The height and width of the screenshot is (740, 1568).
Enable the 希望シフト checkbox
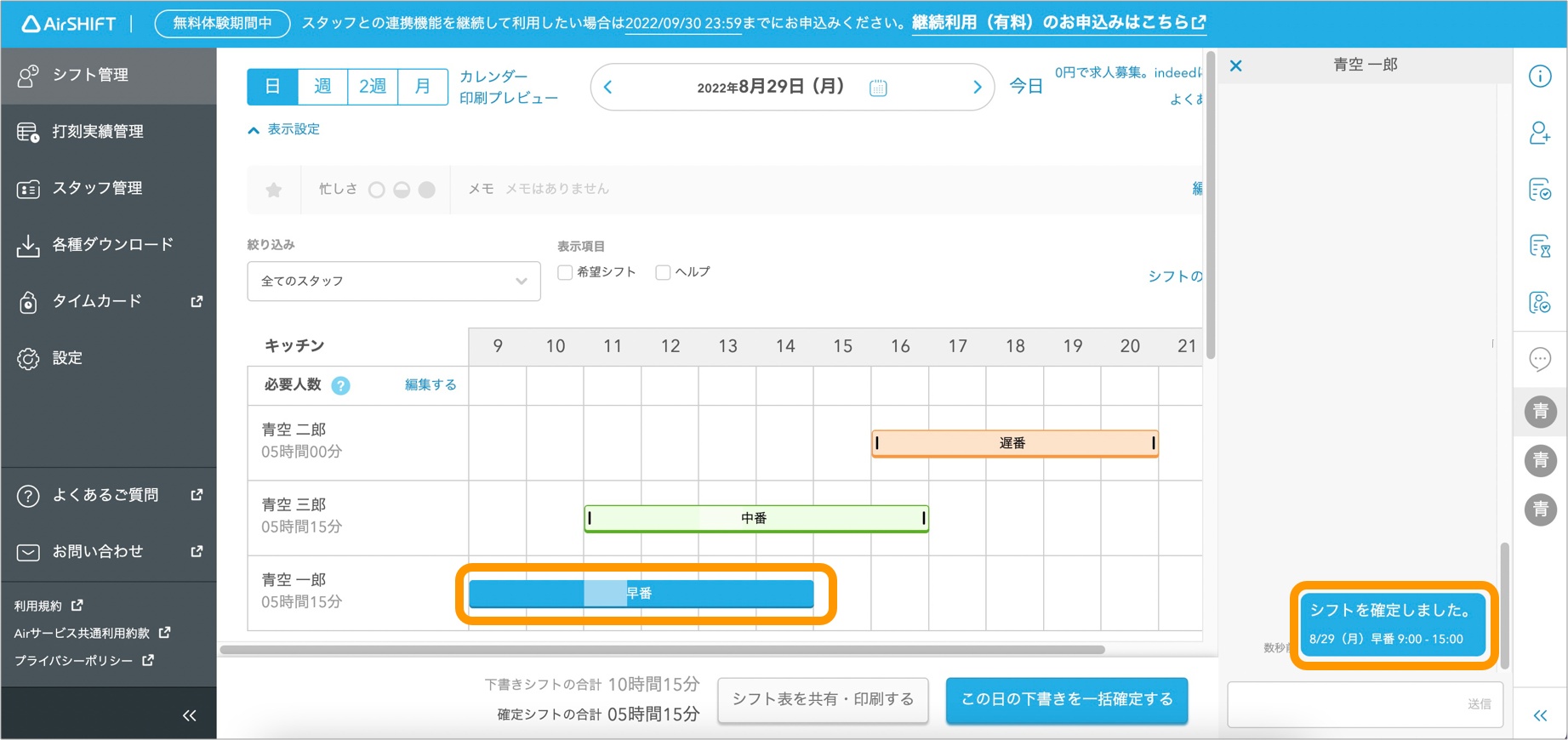coord(565,272)
